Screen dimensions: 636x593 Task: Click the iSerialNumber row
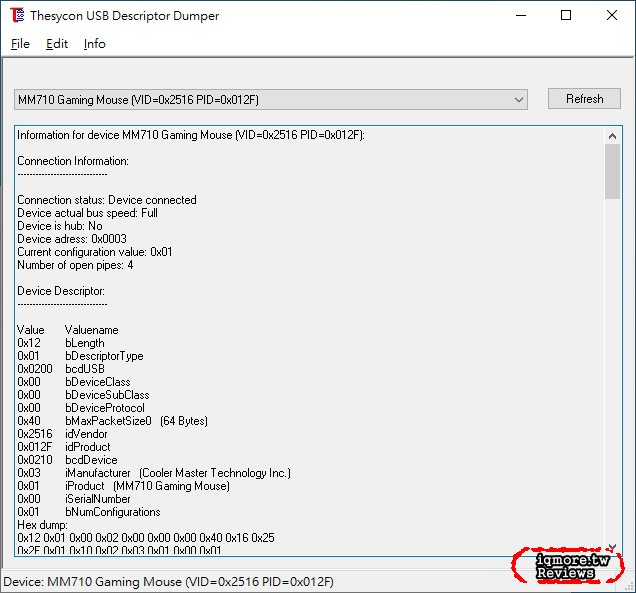74,499
